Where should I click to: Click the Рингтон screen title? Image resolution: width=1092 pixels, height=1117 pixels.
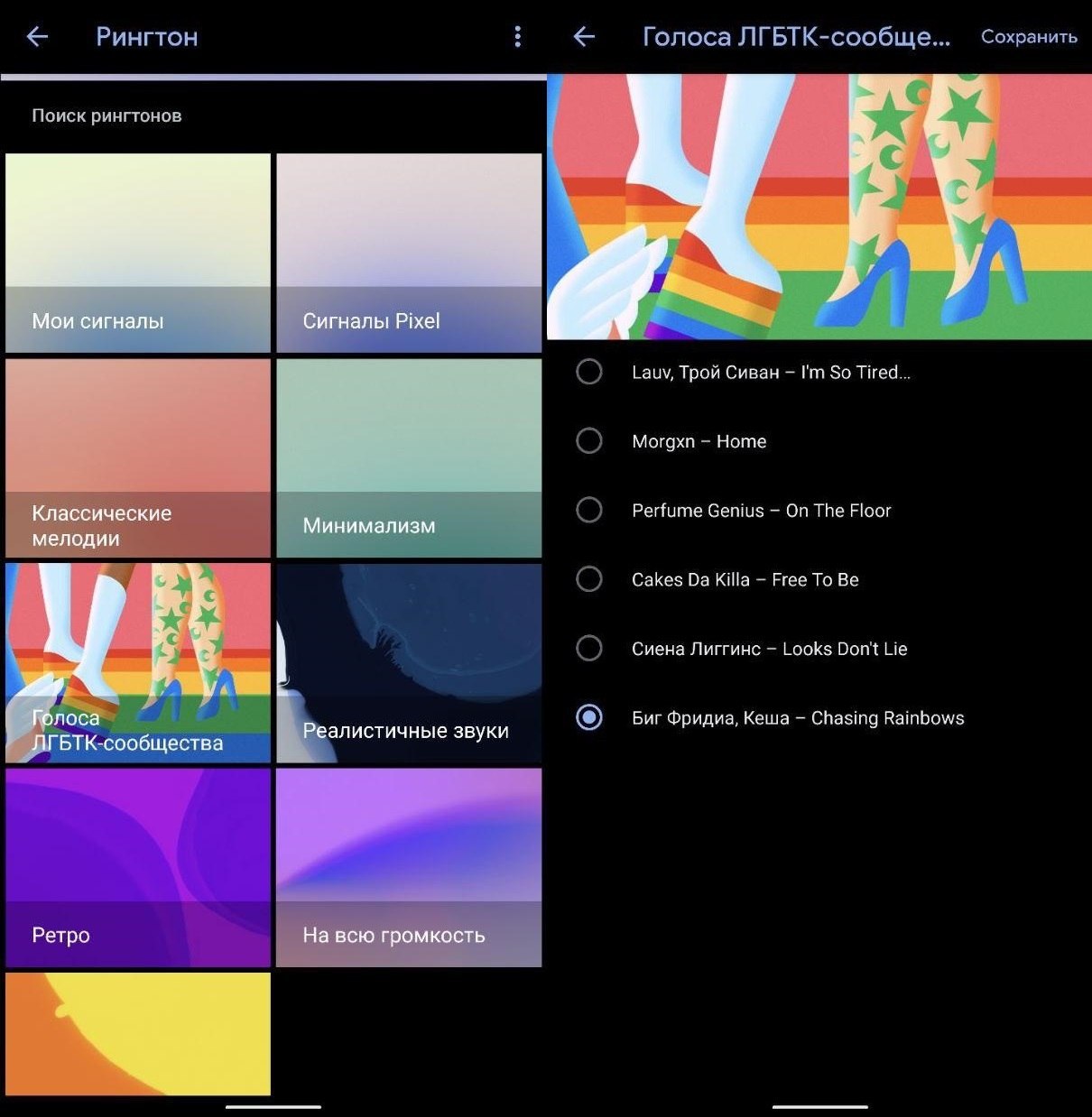[x=147, y=37]
